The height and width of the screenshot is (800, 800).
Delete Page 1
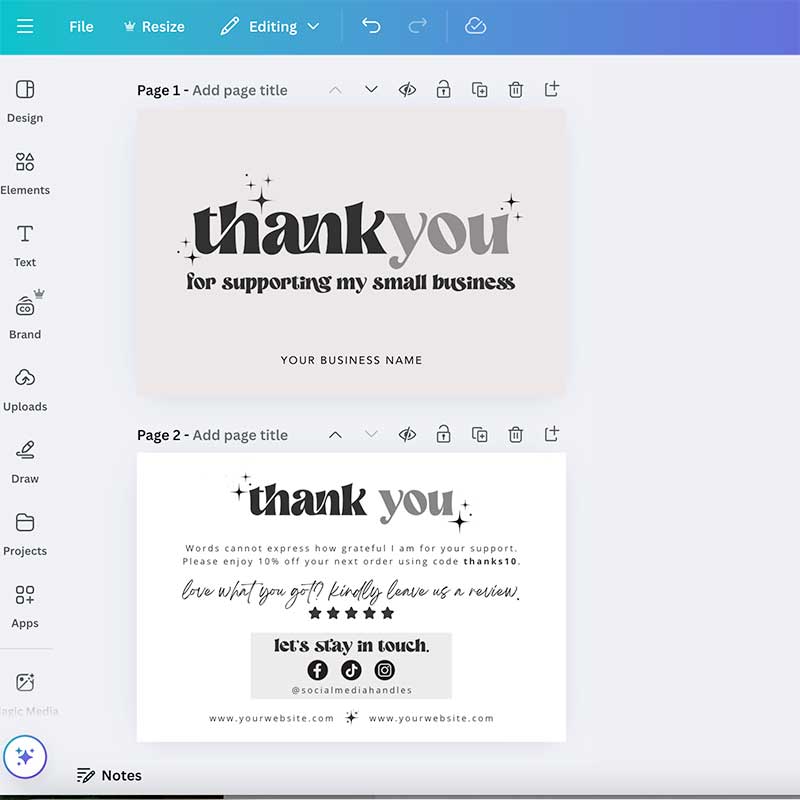click(x=516, y=90)
